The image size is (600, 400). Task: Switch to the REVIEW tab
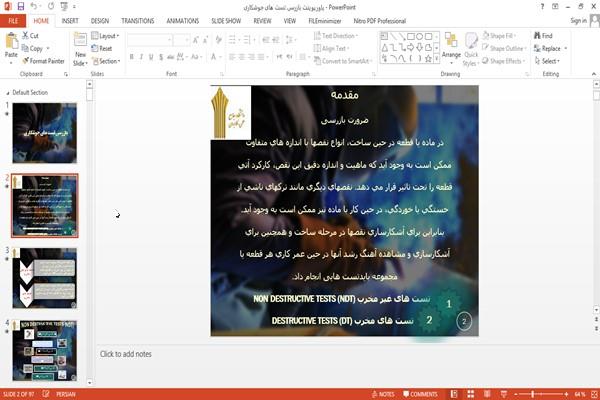click(x=262, y=21)
